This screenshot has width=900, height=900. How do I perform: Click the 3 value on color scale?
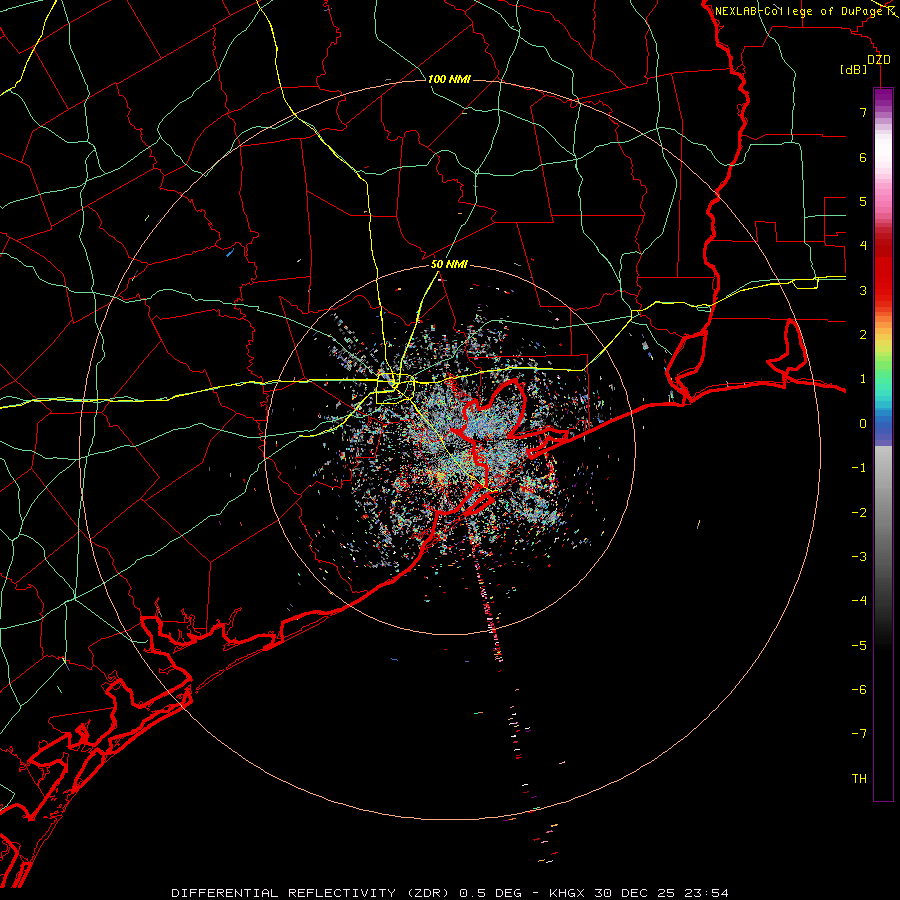point(863,290)
